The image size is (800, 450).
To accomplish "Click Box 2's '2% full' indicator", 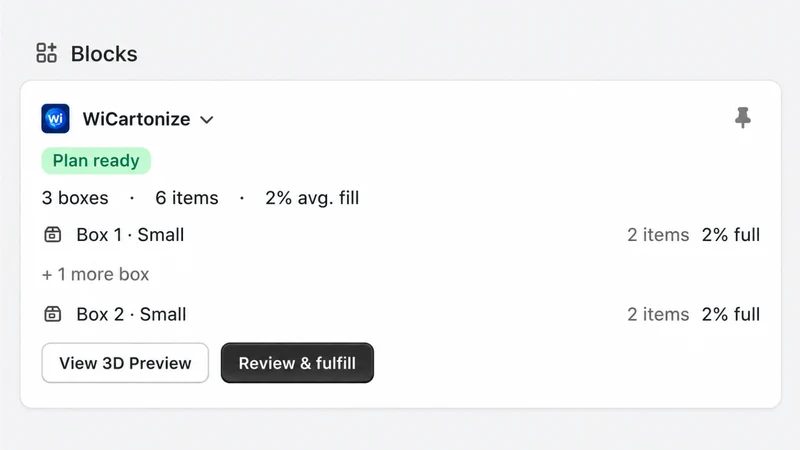I will pos(731,314).
